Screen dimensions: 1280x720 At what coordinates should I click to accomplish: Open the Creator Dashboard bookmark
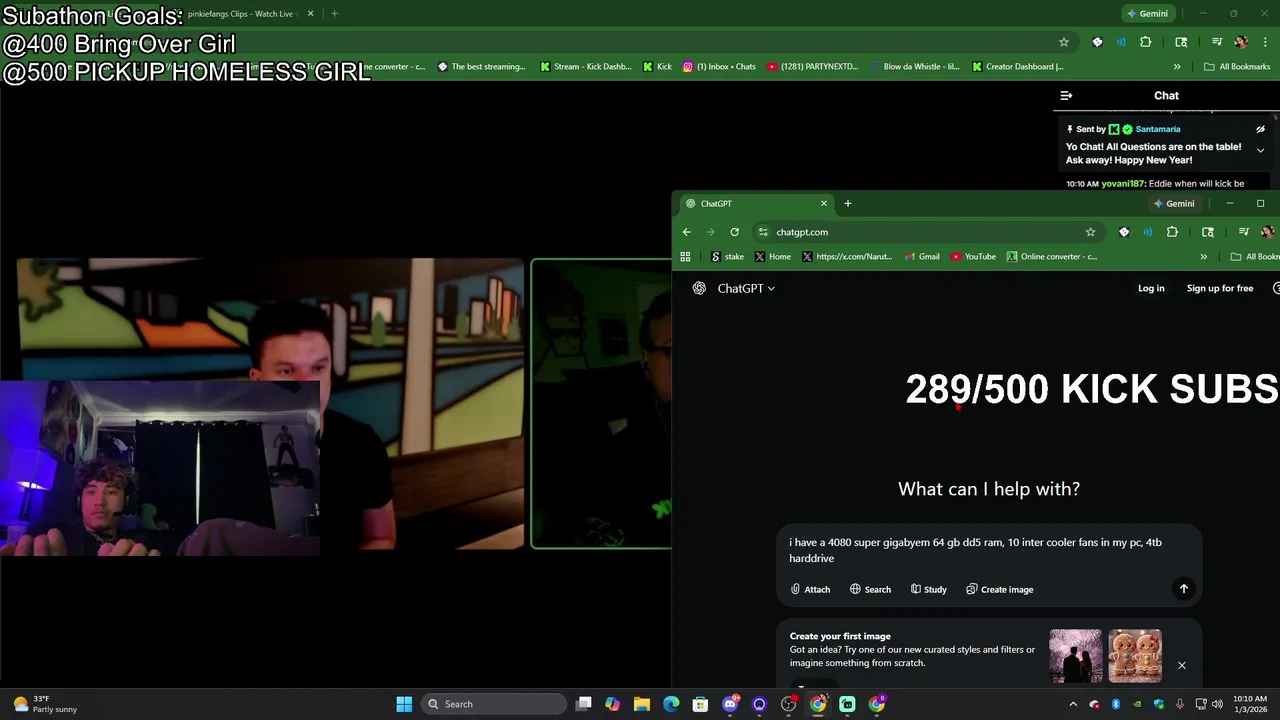[x=1017, y=67]
